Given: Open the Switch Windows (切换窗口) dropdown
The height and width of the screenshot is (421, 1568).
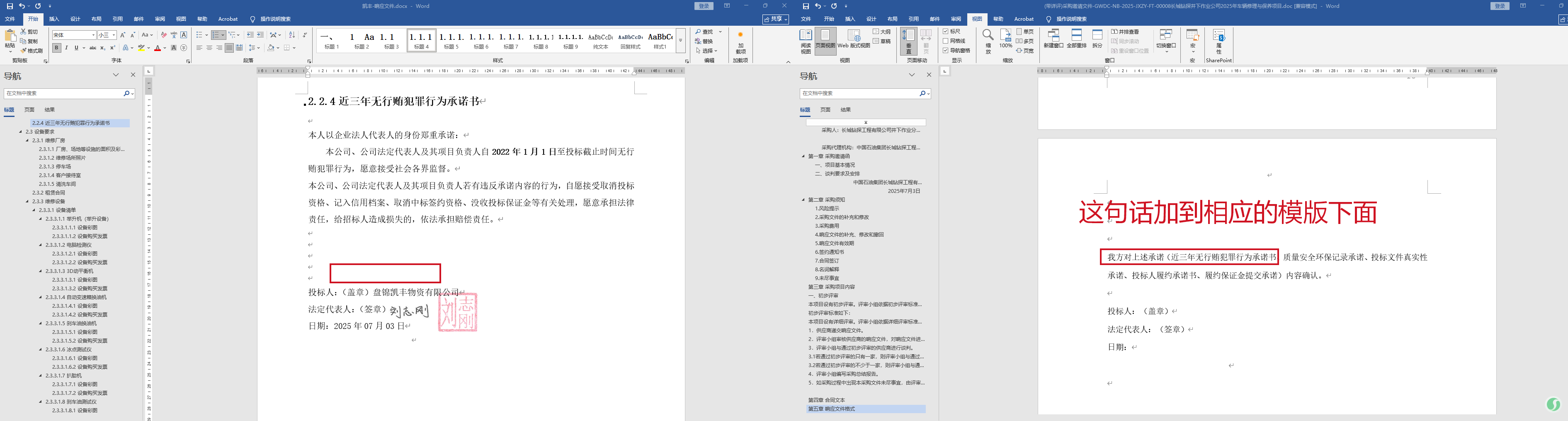Looking at the screenshot, I should point(1166,41).
